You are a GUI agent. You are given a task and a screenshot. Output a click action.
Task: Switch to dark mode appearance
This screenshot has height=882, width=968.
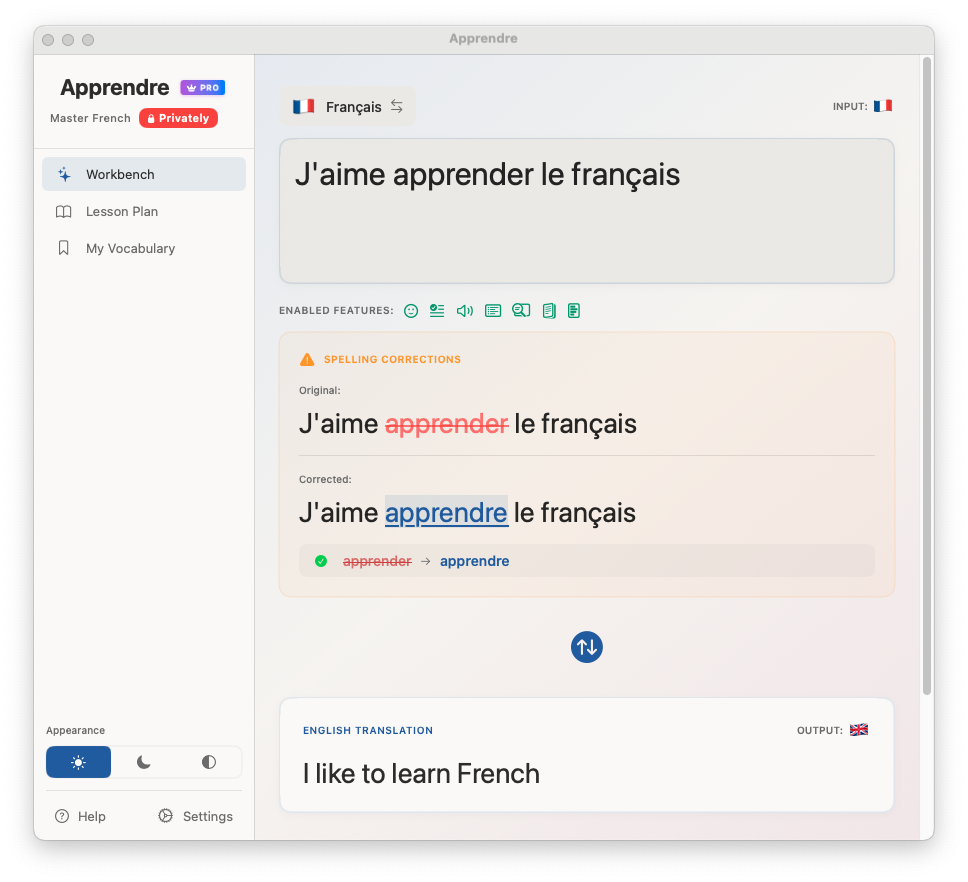pyautogui.click(x=143, y=761)
